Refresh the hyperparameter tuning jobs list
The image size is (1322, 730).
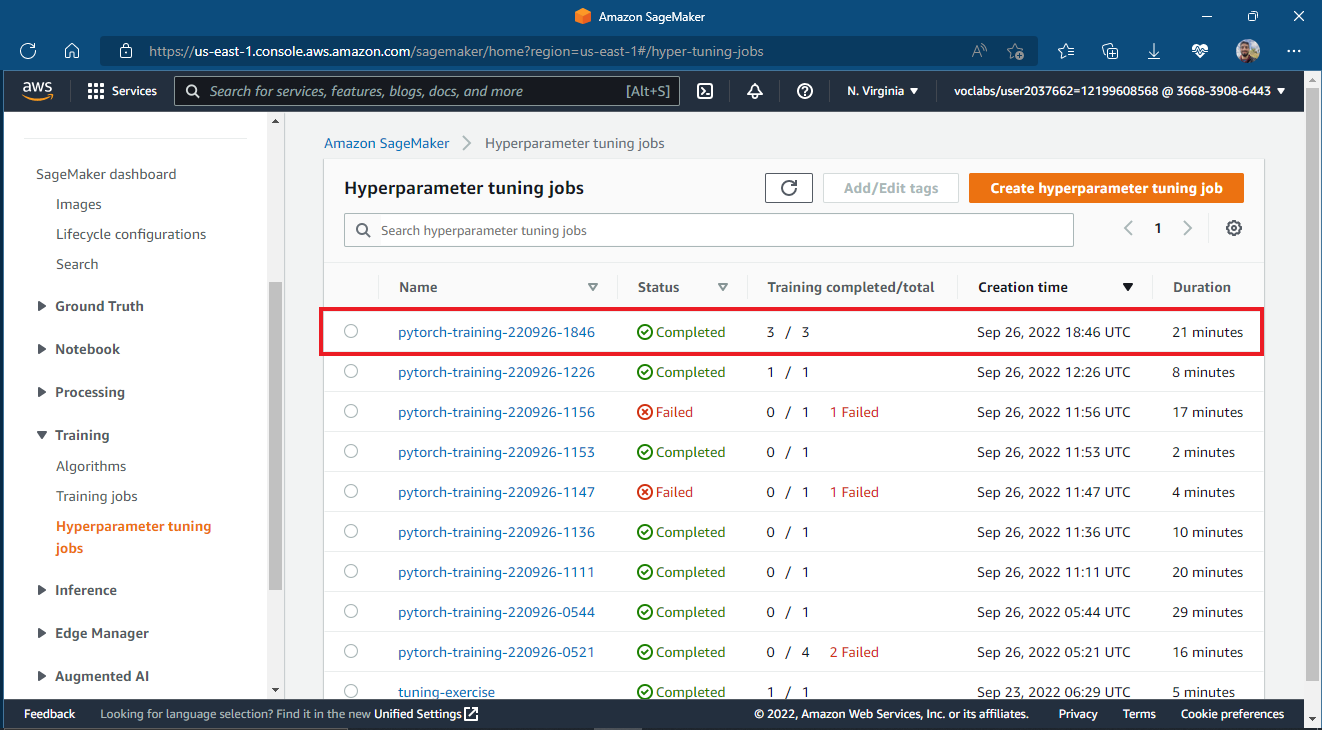click(x=789, y=188)
